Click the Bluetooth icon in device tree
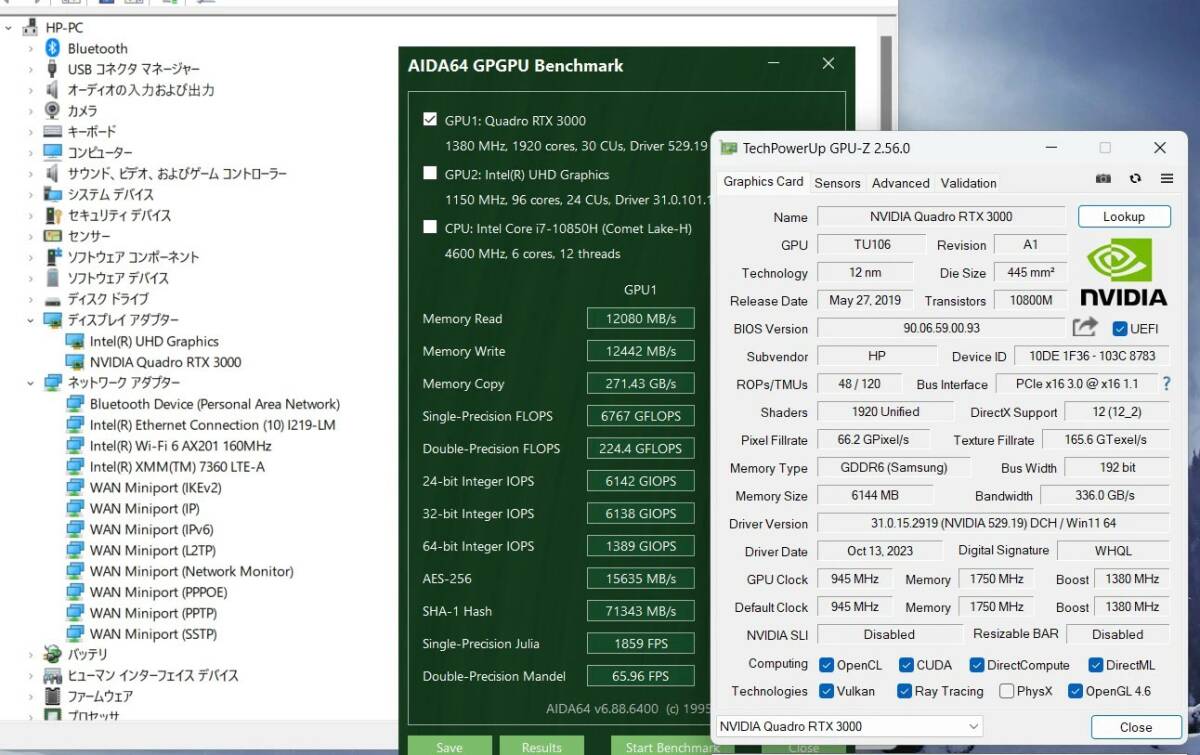This screenshot has width=1200, height=755. (x=53, y=48)
